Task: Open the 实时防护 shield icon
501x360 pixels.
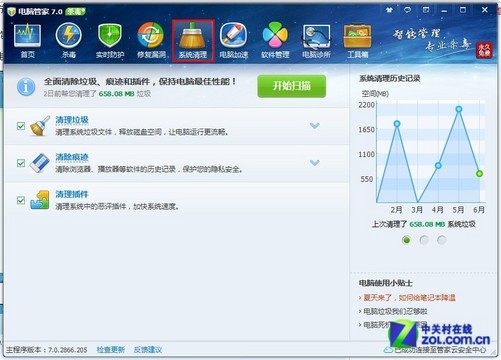Action: coord(110,40)
